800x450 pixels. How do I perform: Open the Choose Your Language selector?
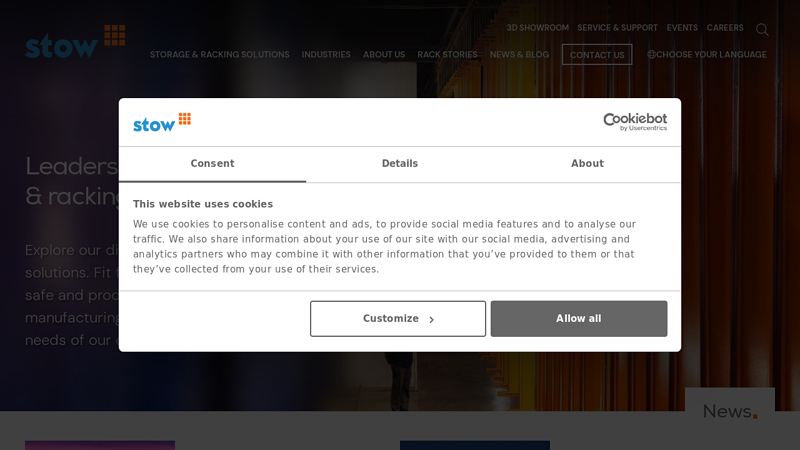click(710, 55)
